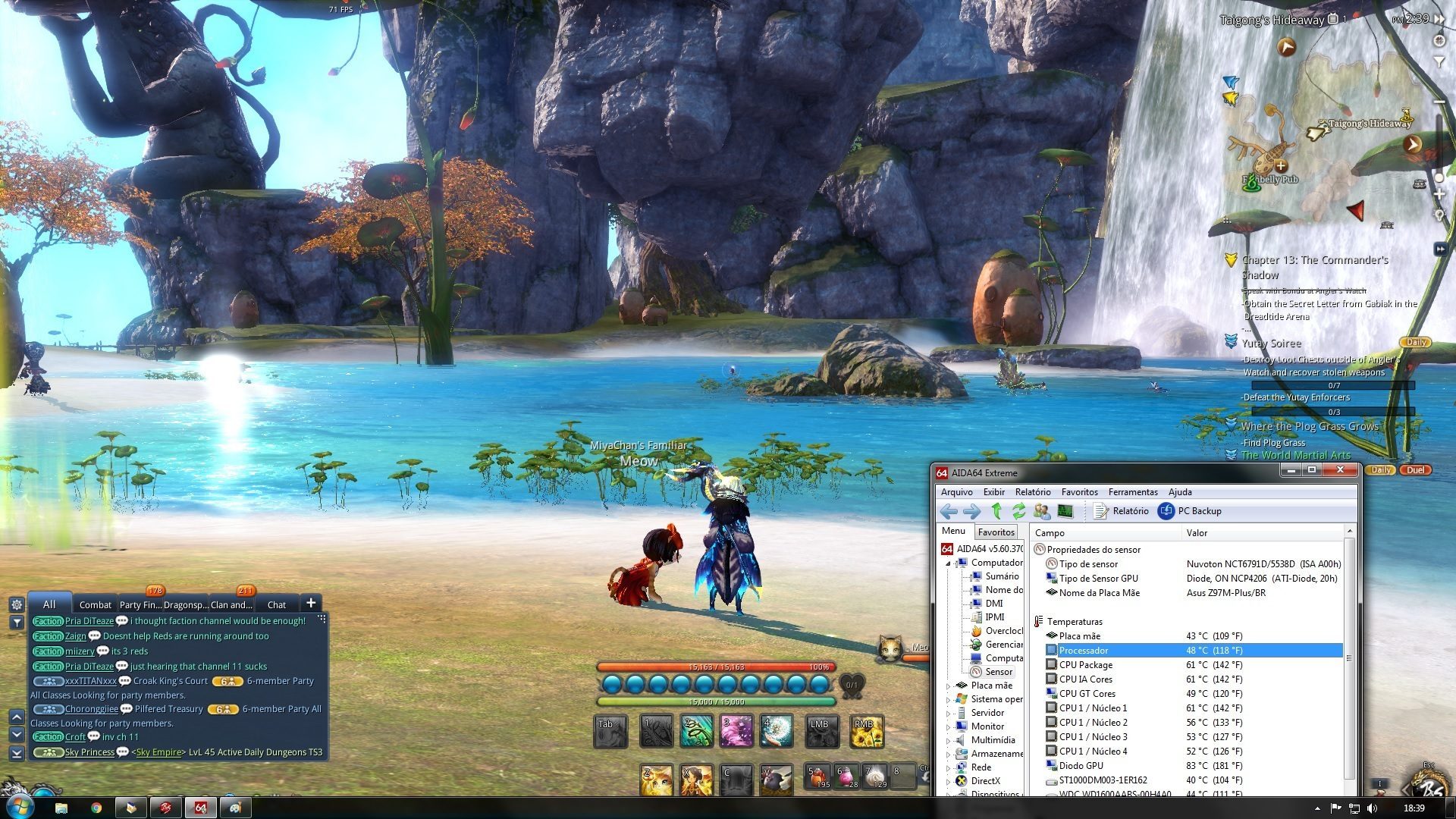Viewport: 1456px width, 819px height.
Task: Click AIDA64 back navigation arrow
Action: point(949,511)
